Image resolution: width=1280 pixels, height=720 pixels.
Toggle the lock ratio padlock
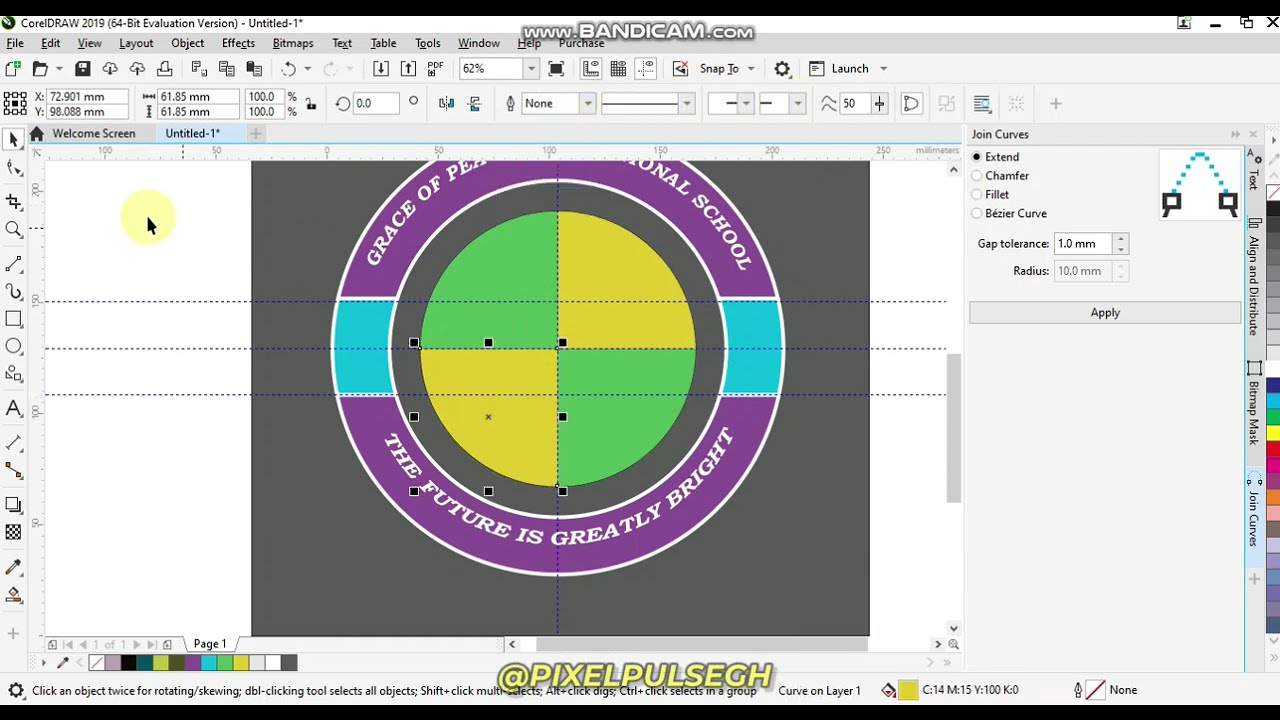click(x=311, y=103)
